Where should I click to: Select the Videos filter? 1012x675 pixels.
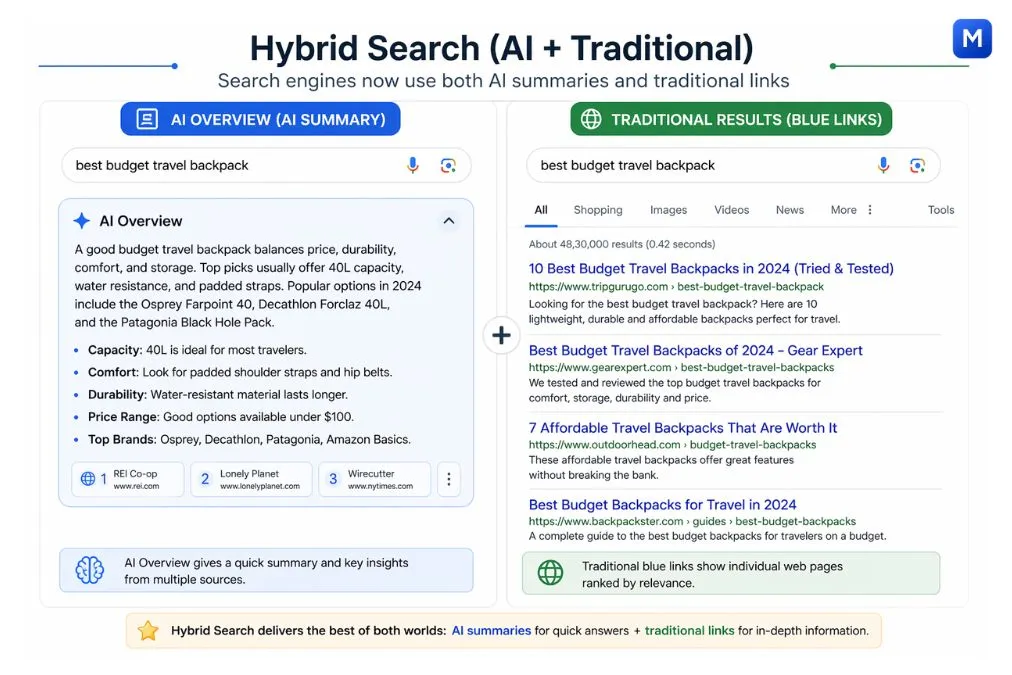731,210
